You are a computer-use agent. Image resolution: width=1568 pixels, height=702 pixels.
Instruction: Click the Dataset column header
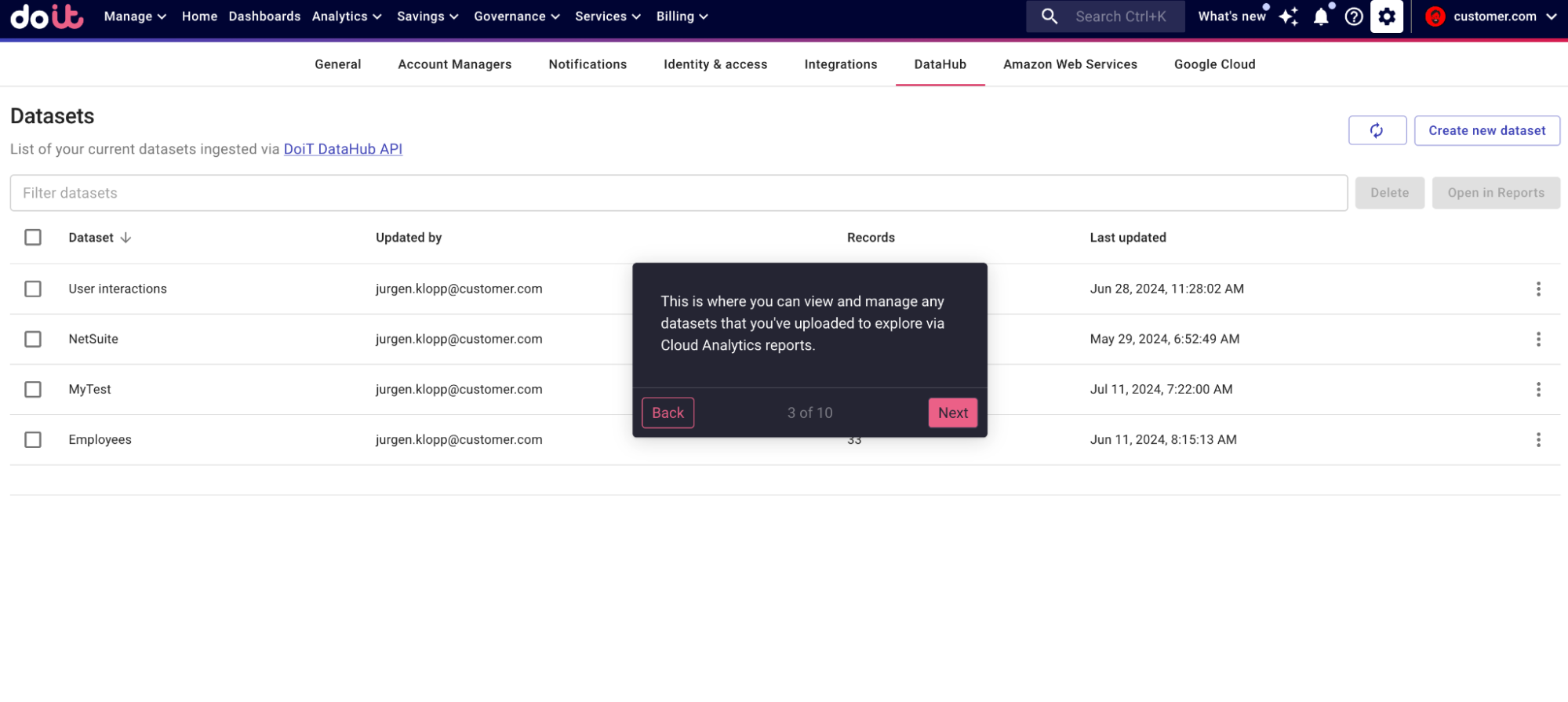91,238
